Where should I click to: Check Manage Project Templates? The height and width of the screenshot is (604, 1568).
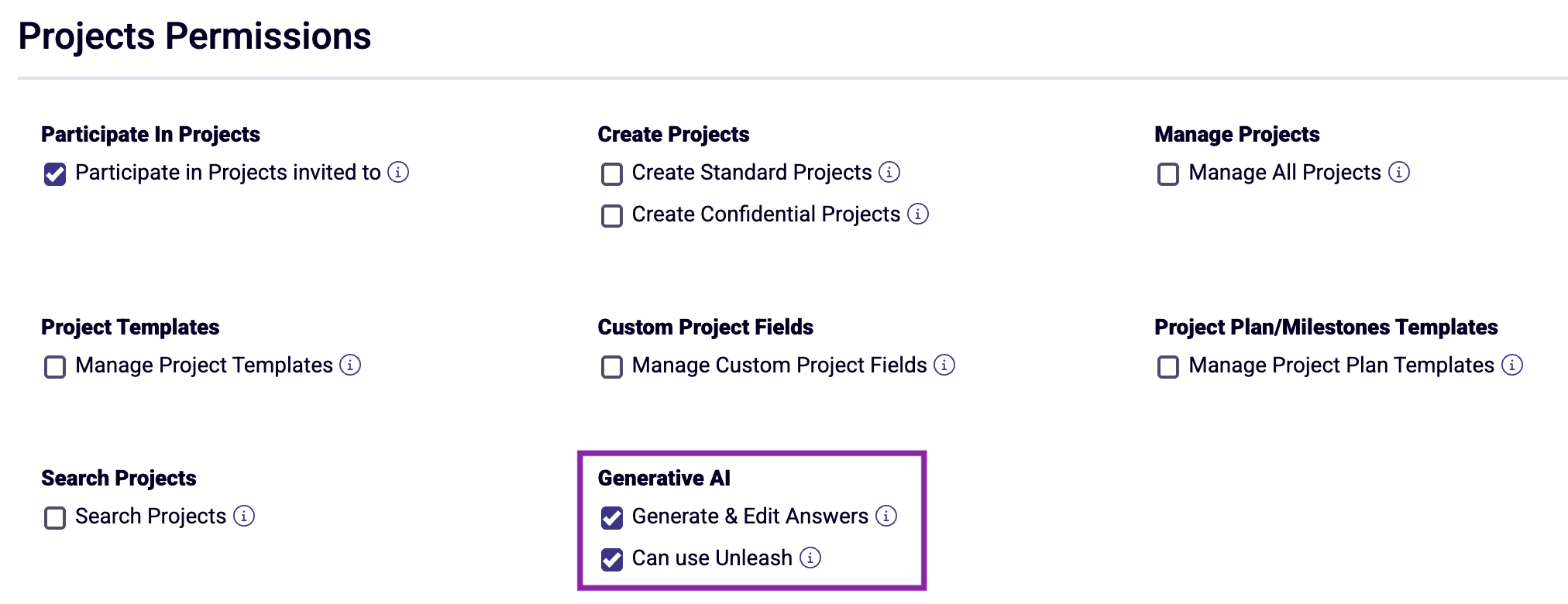53,365
